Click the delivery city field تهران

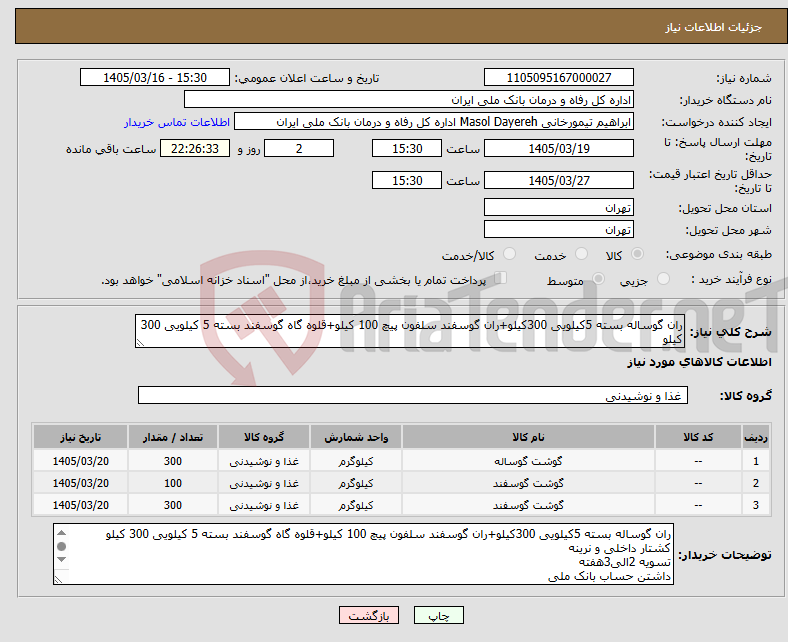tap(558, 229)
